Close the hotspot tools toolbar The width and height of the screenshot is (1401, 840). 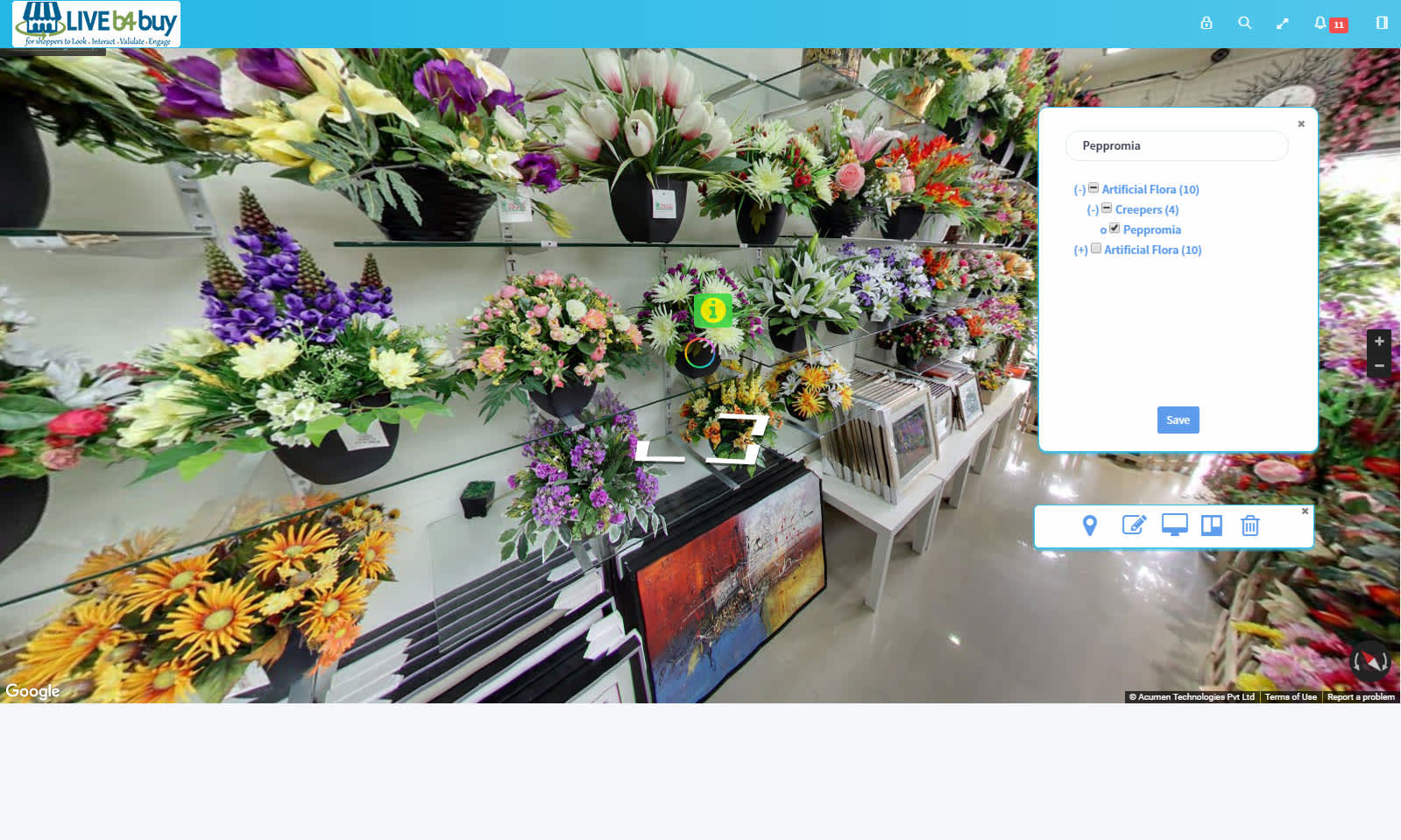click(x=1305, y=511)
